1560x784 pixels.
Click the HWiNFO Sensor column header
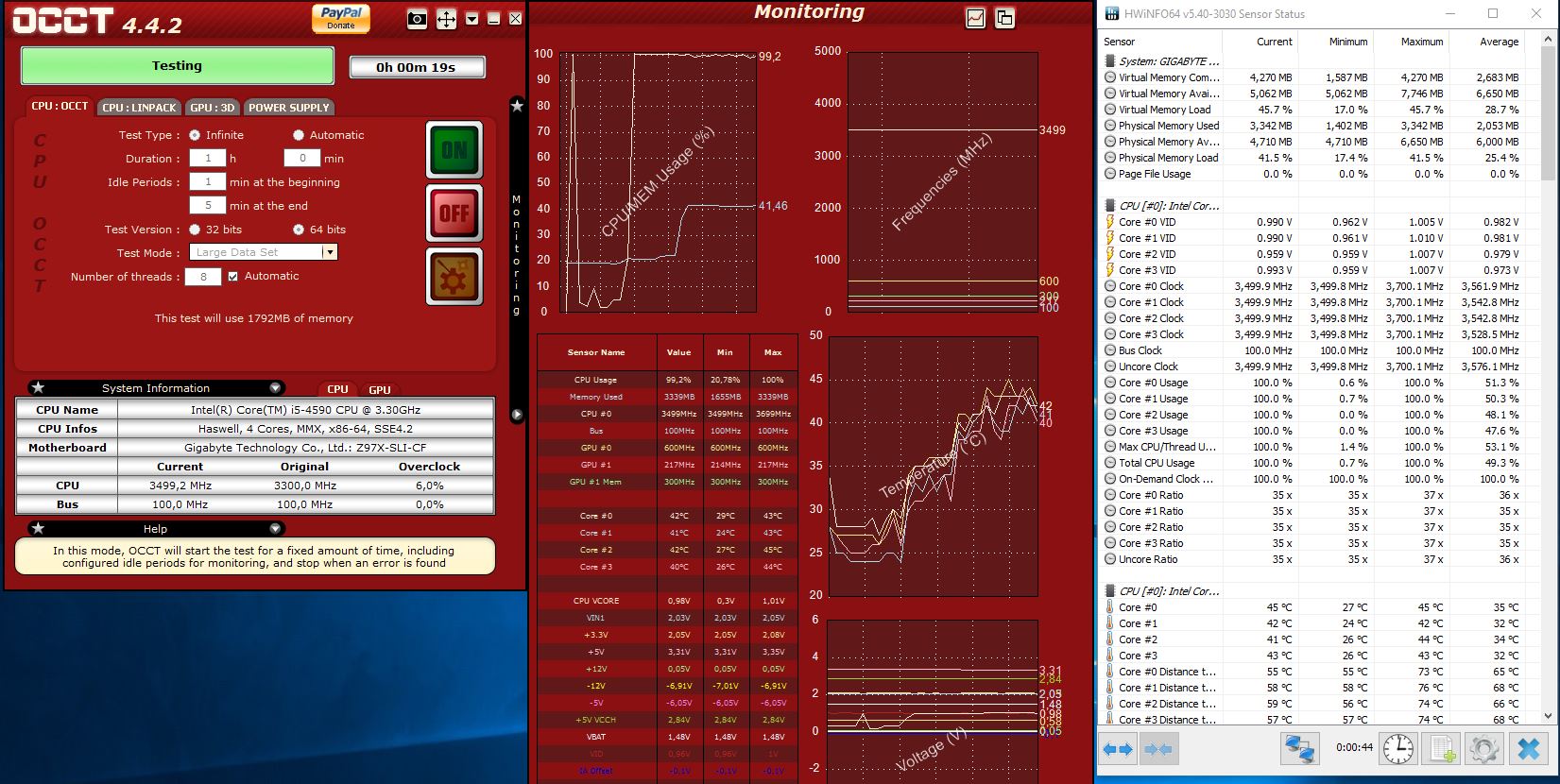1160,42
